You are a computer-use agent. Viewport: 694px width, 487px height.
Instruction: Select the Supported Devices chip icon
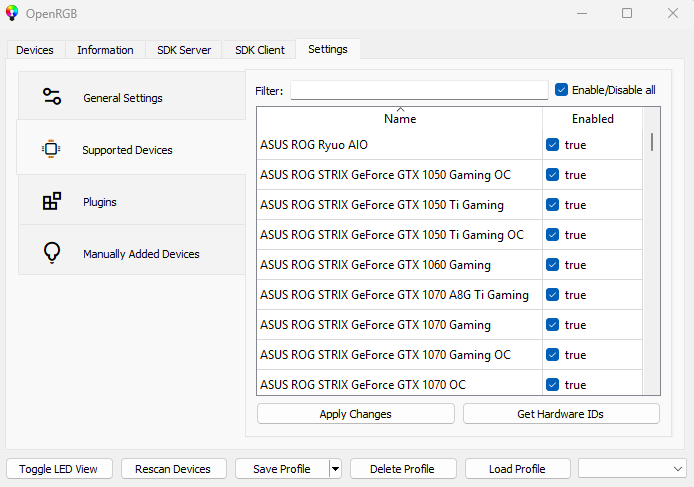pyautogui.click(x=51, y=149)
